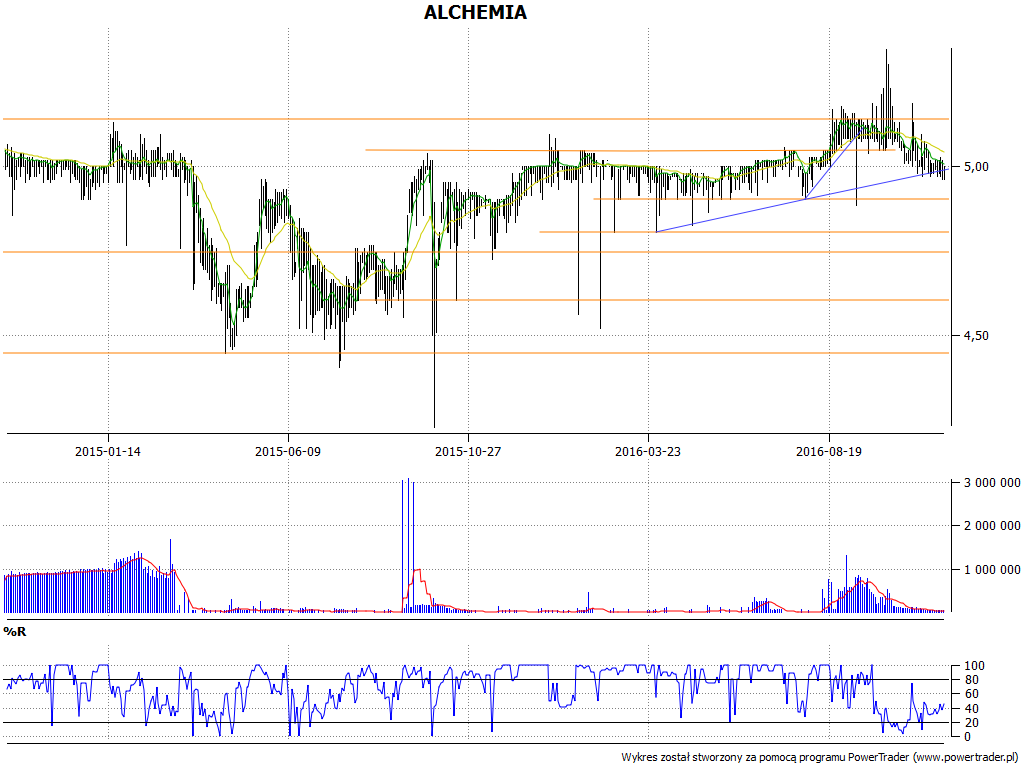Click the 20 level on %R axis
1024x768 pixels.
972,722
